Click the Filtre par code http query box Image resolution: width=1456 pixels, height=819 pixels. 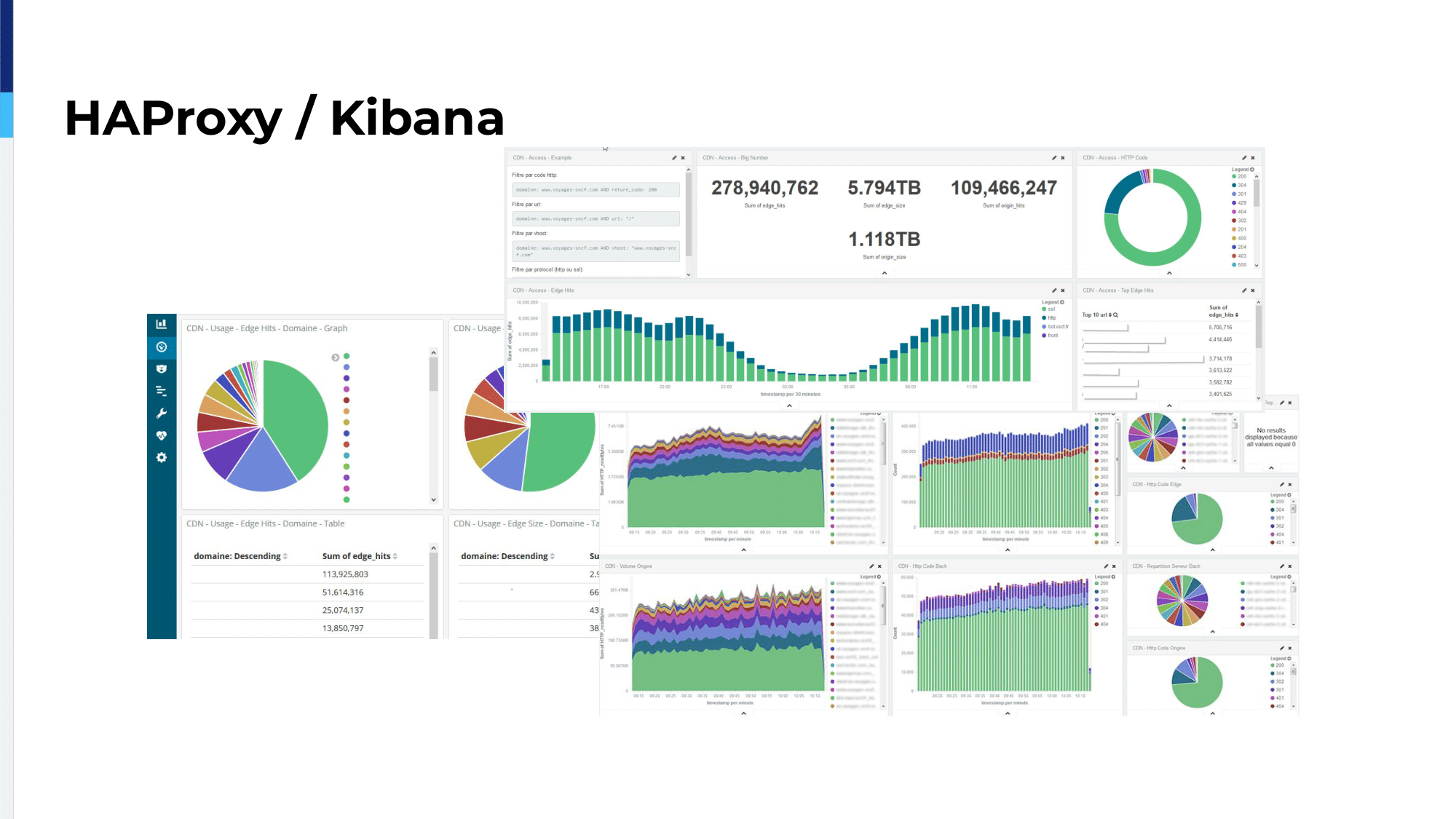click(596, 190)
